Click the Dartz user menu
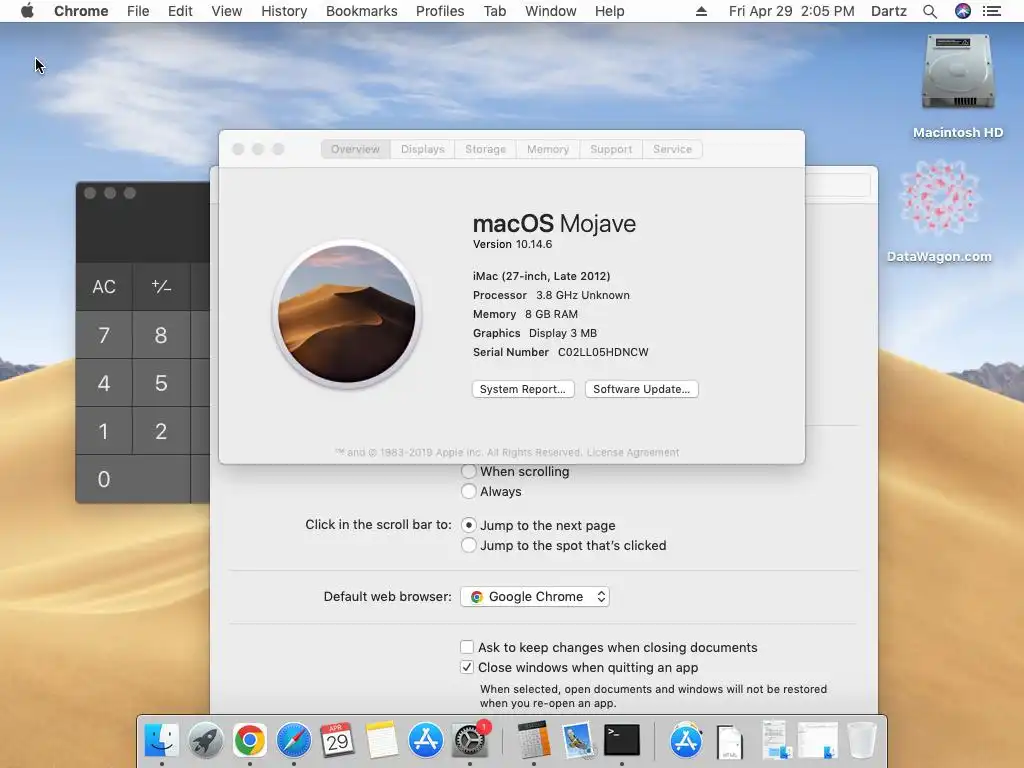This screenshot has height=768, width=1024. [x=889, y=11]
